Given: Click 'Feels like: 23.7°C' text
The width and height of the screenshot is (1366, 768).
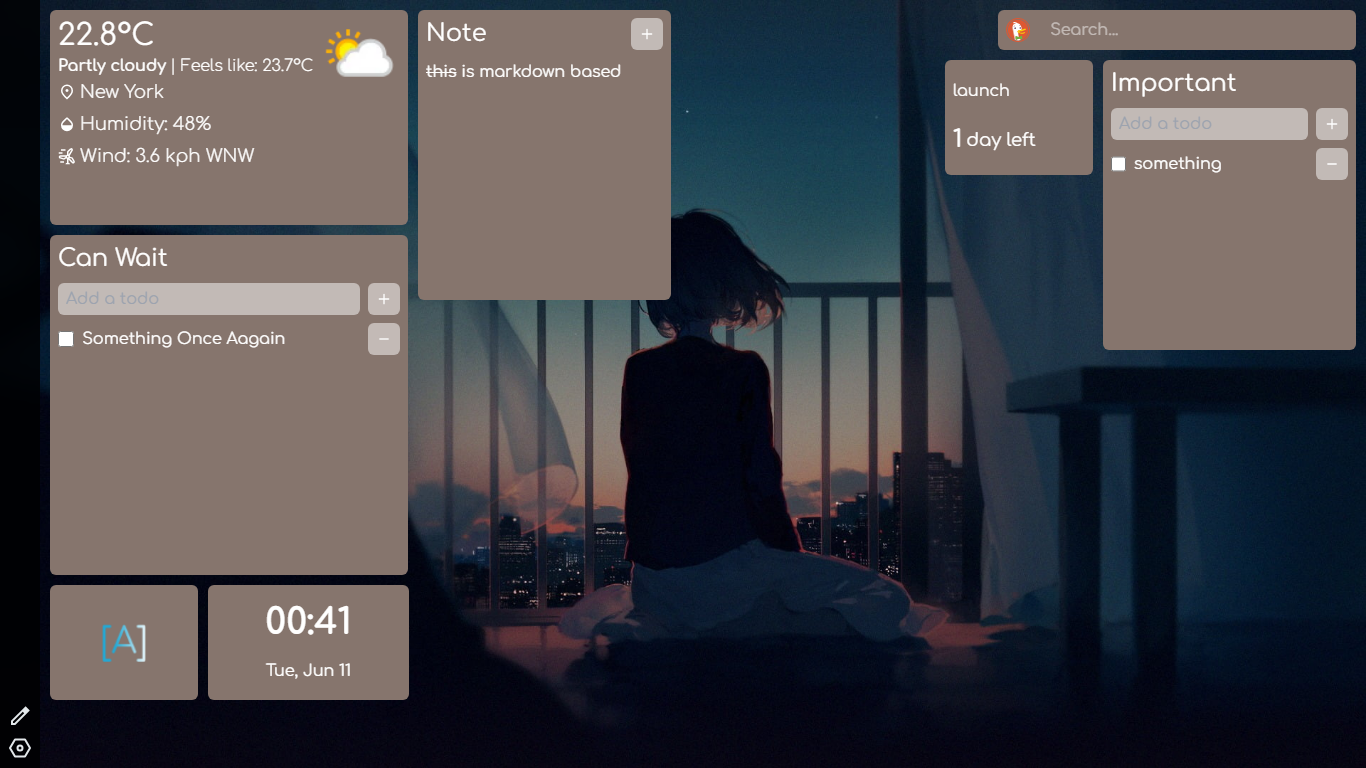Looking at the screenshot, I should pos(246,65).
